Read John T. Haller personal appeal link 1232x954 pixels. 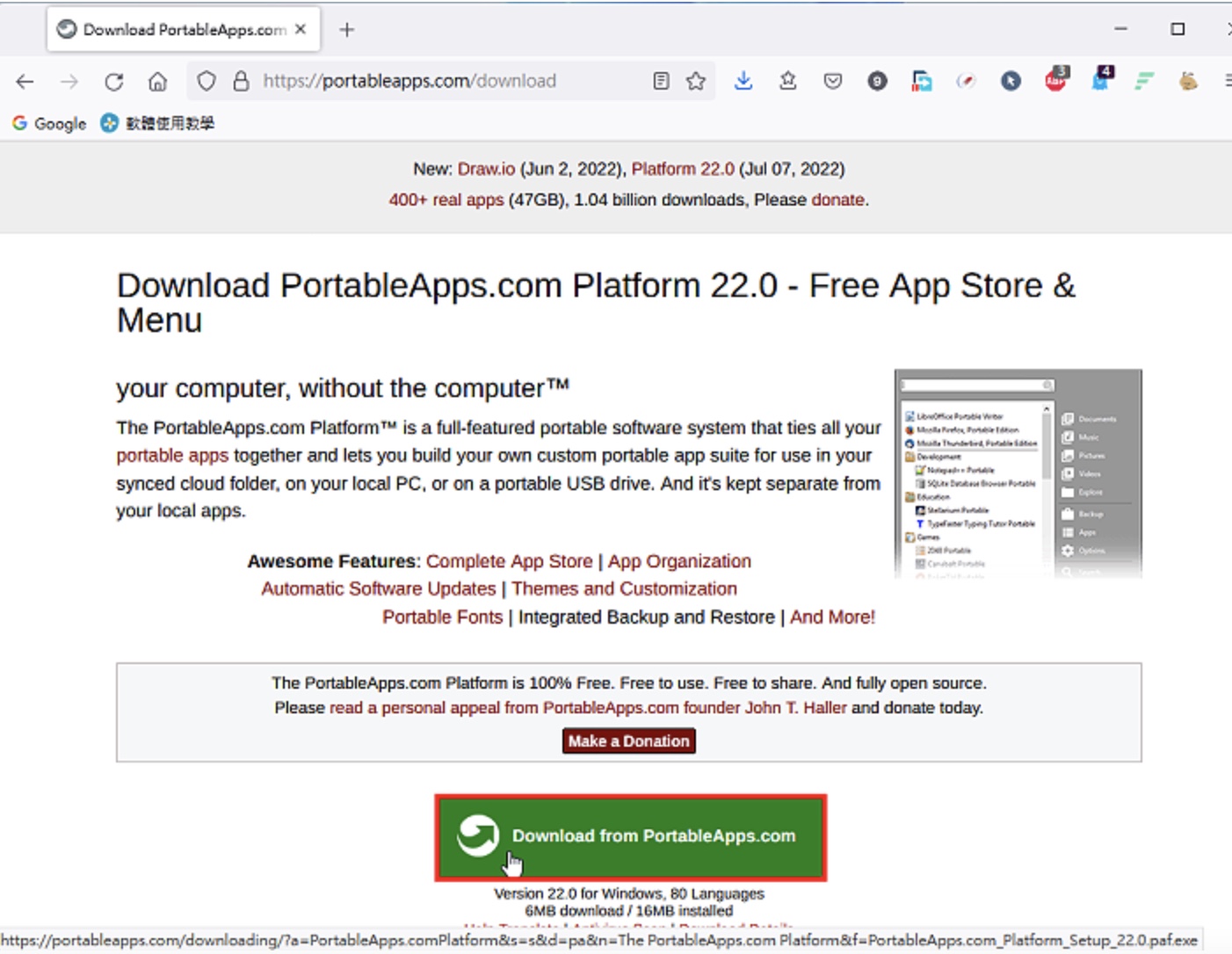(588, 707)
